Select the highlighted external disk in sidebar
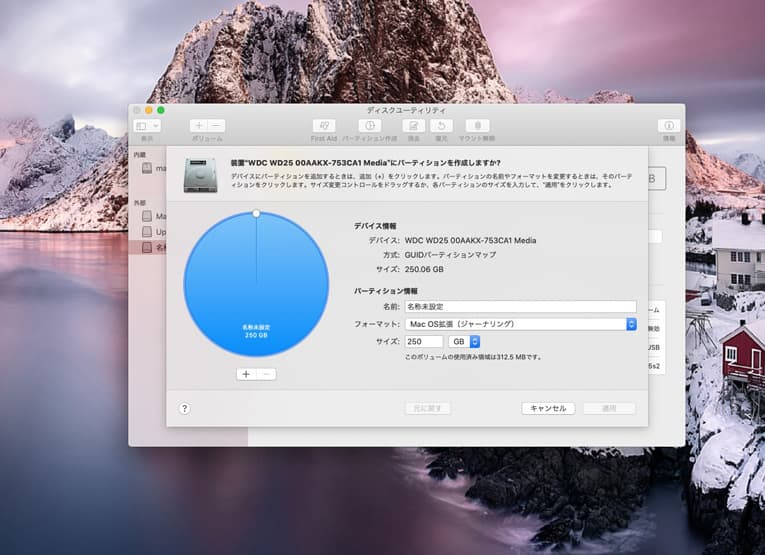This screenshot has height=555, width=765. (151, 246)
